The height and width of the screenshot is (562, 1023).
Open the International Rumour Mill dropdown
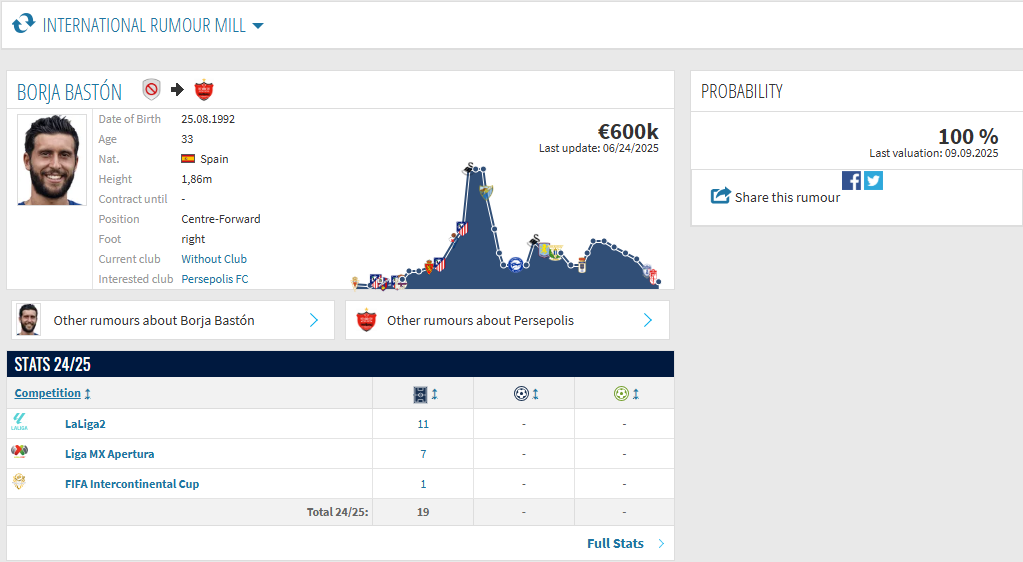pos(258,26)
